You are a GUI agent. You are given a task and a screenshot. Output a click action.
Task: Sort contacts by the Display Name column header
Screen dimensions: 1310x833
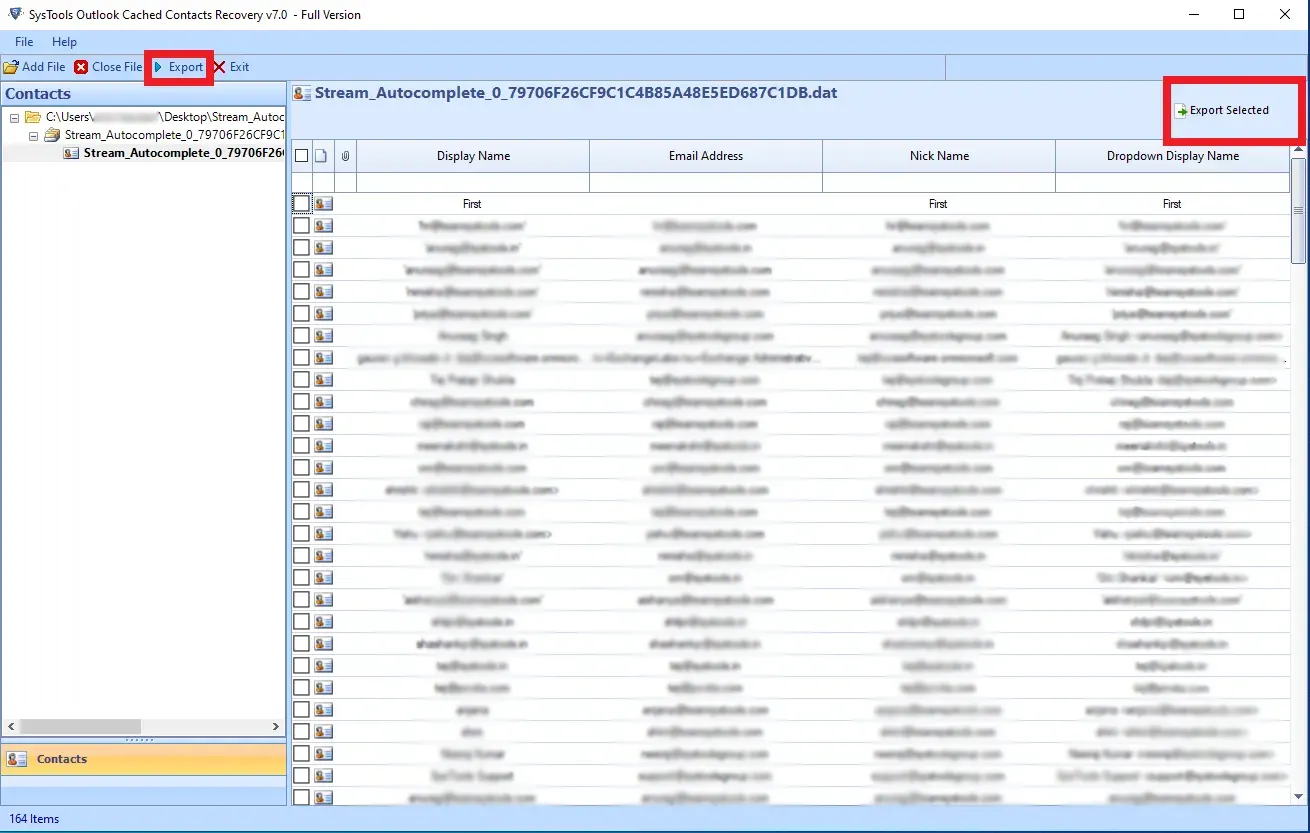tap(472, 155)
